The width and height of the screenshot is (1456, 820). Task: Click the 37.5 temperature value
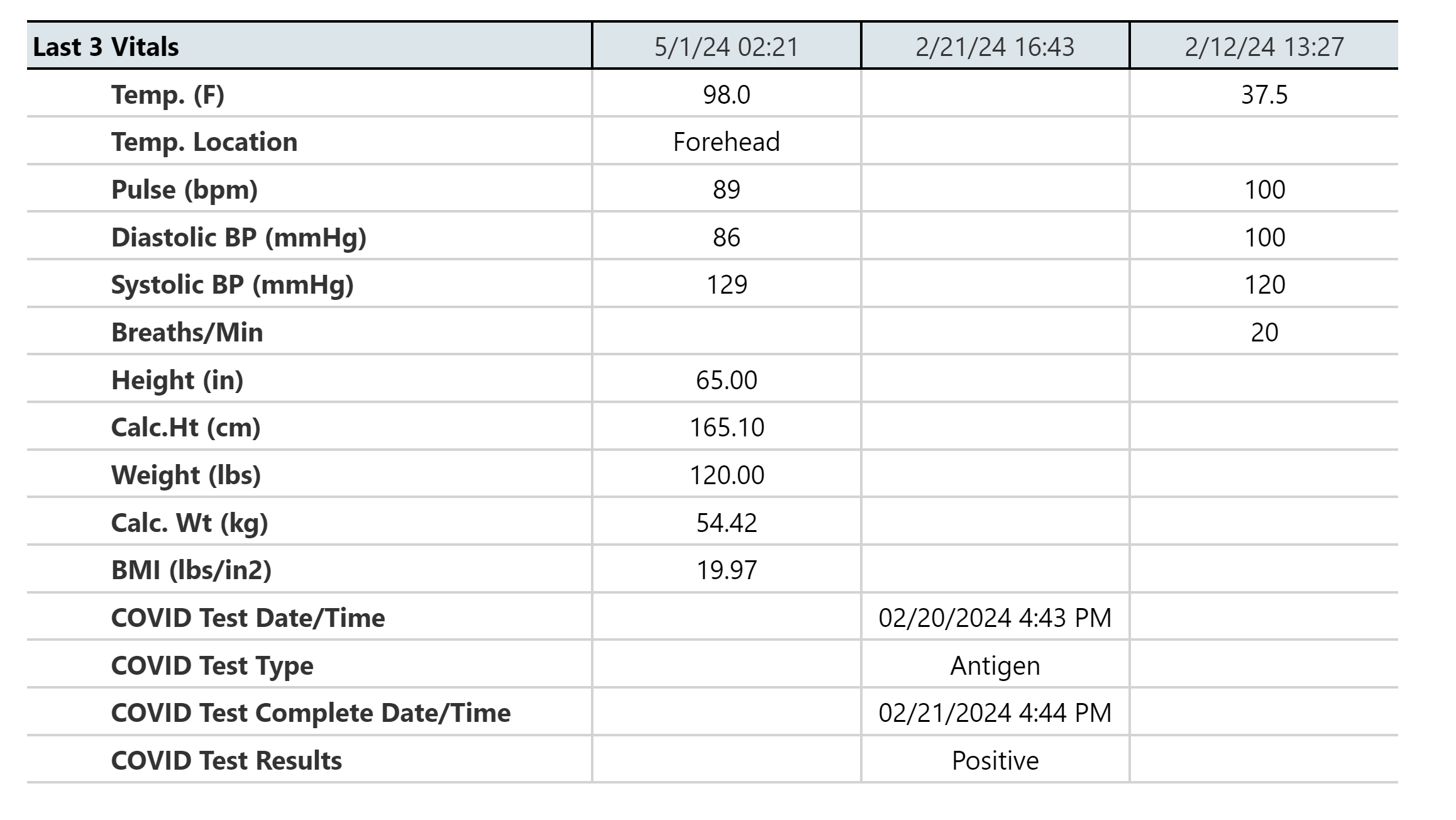pyautogui.click(x=1264, y=95)
